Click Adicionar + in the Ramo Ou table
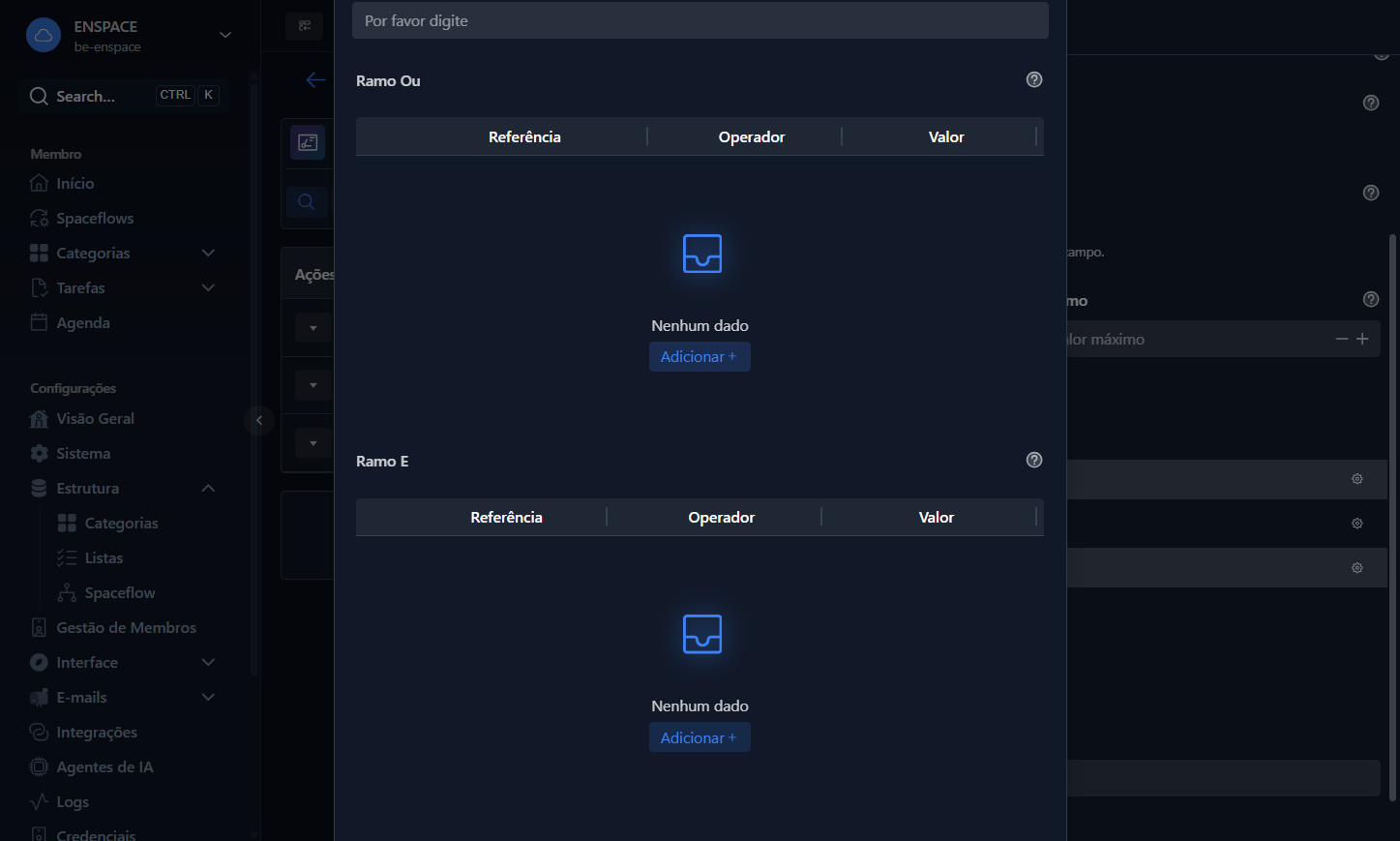The height and width of the screenshot is (841, 1400). [x=700, y=357]
